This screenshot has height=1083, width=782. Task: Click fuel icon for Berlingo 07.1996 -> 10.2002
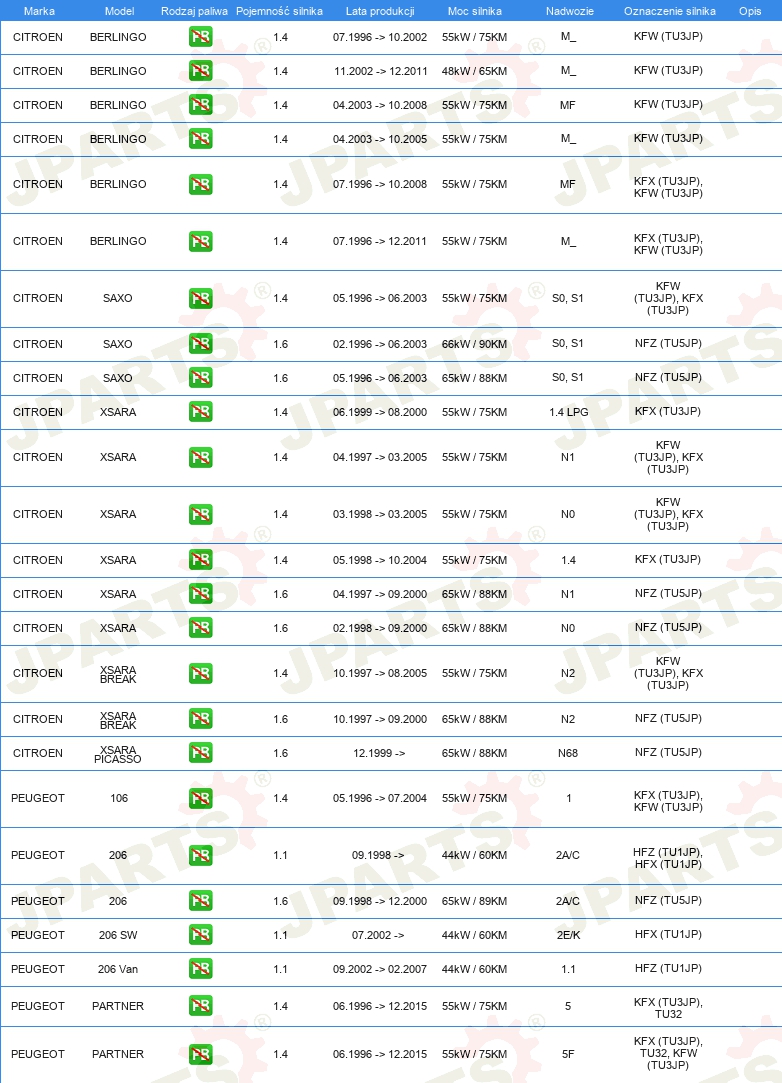[200, 37]
